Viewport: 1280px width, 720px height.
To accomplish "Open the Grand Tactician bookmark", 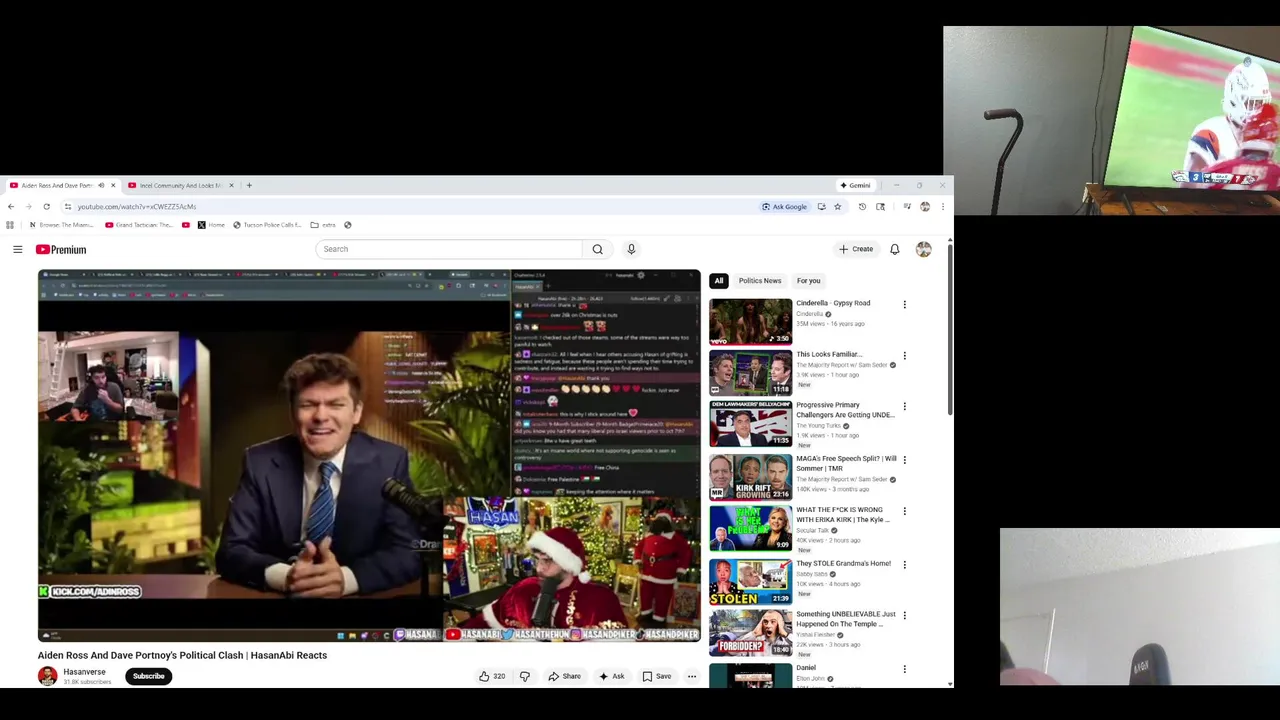I will point(139,225).
